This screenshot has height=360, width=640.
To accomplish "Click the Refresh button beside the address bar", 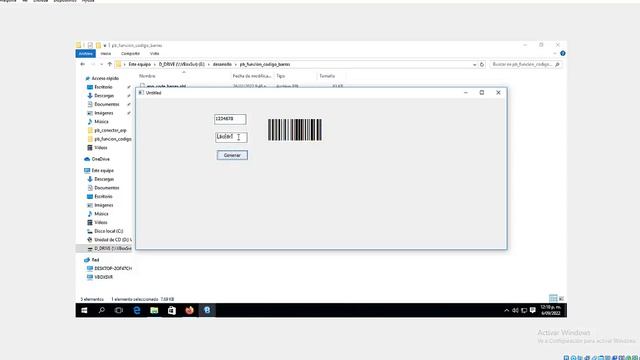I will (x=482, y=64).
